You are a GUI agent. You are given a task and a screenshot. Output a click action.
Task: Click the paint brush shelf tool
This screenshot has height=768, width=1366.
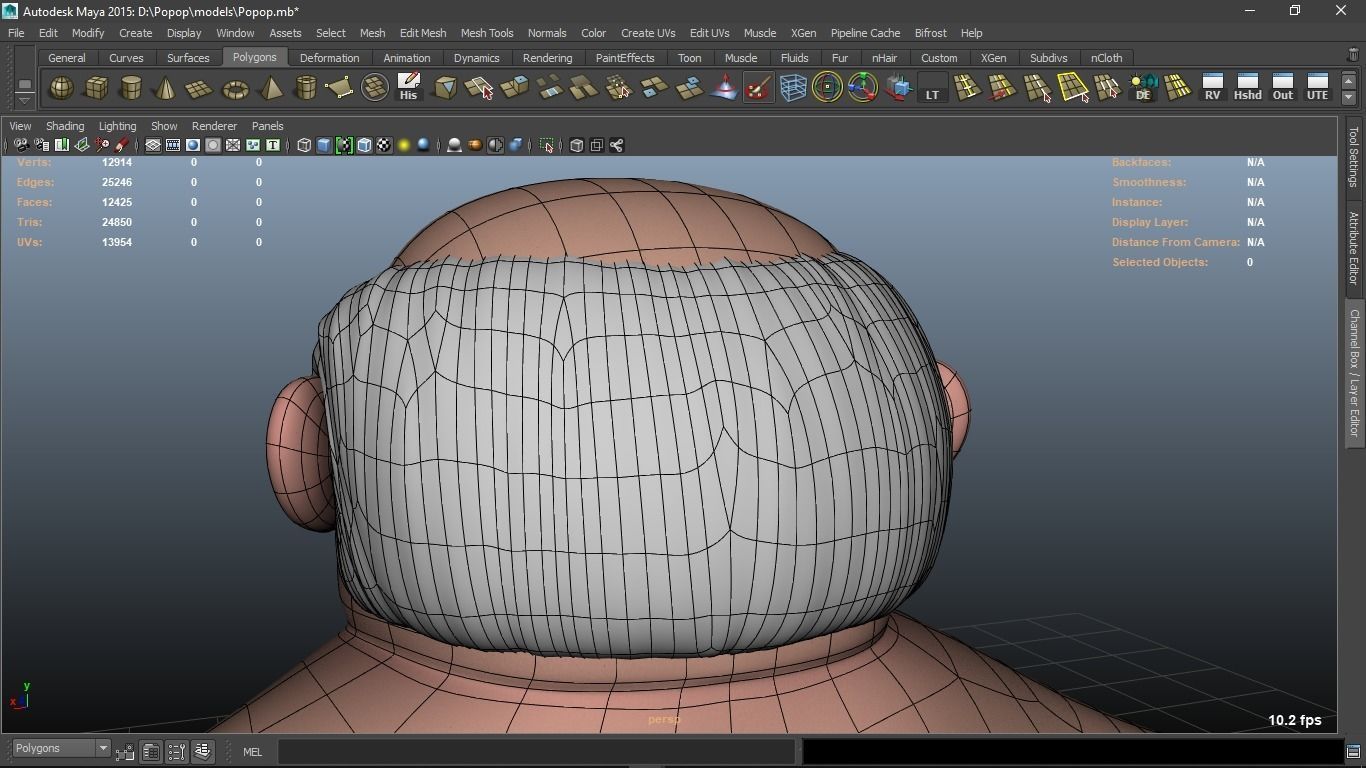tap(758, 88)
